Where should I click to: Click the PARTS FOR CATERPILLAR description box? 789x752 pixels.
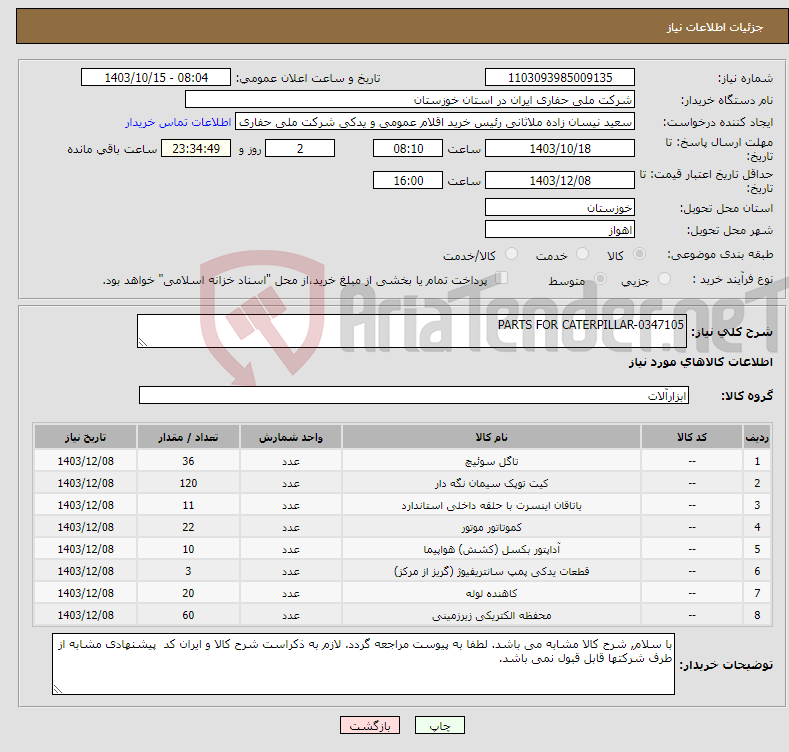(412, 331)
